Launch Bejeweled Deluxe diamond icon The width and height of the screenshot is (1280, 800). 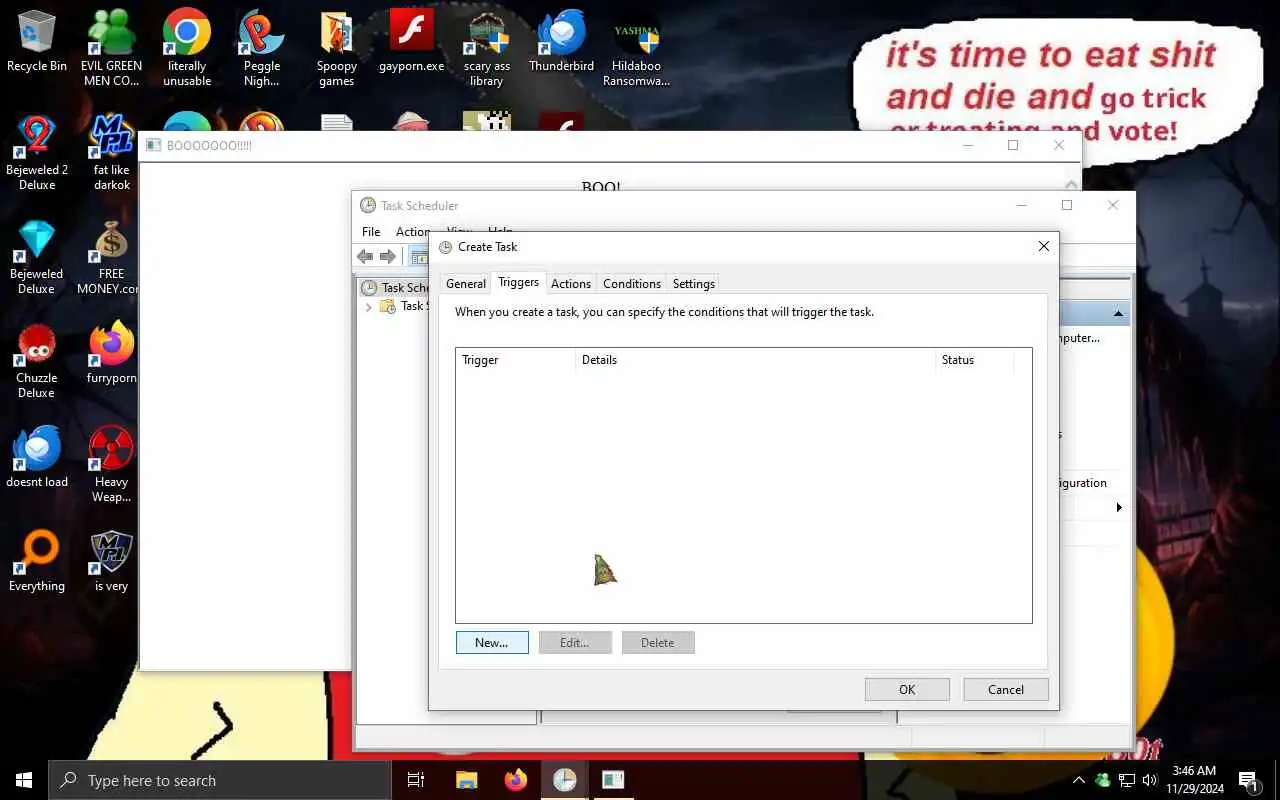click(37, 257)
